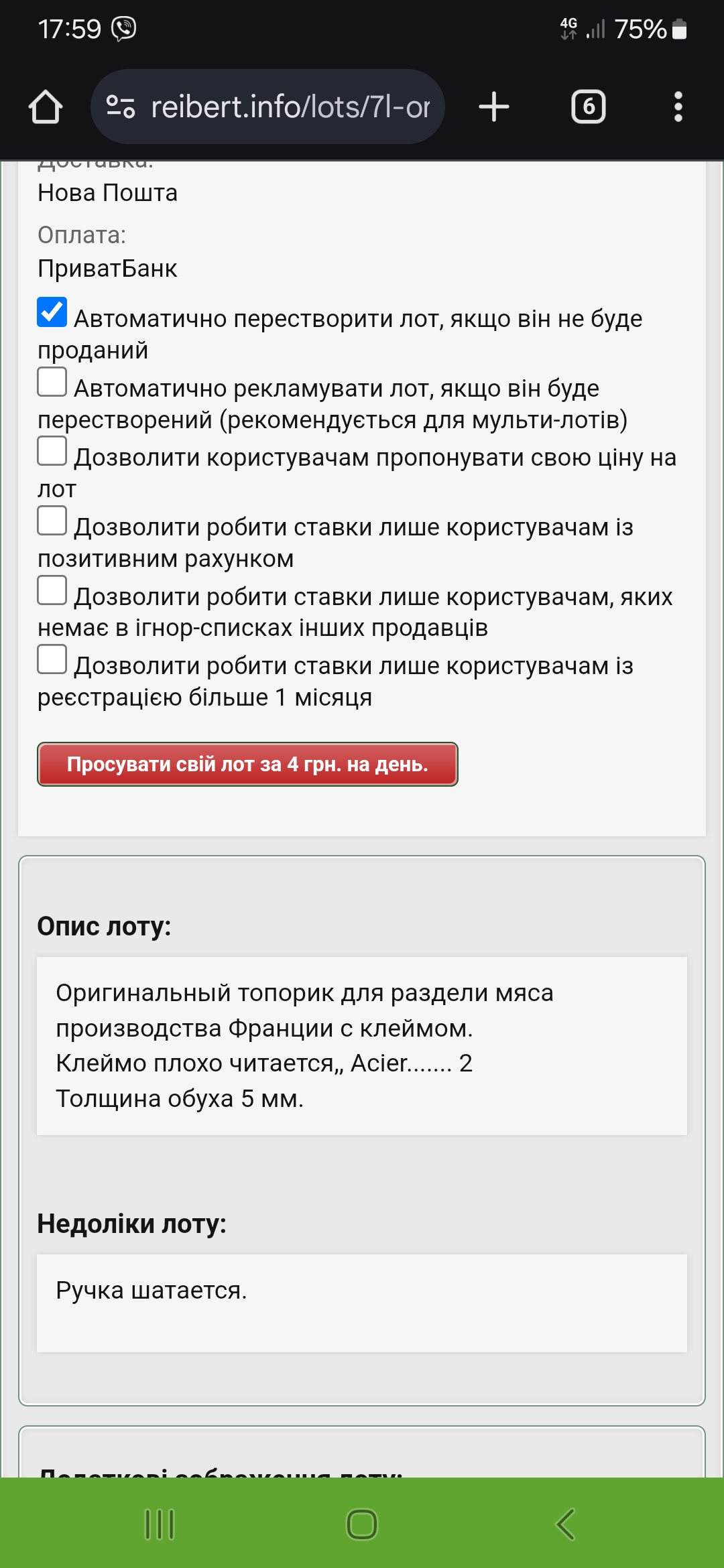Open Chrome three-dot menu
Screen dimensions: 724x1568
click(x=678, y=107)
